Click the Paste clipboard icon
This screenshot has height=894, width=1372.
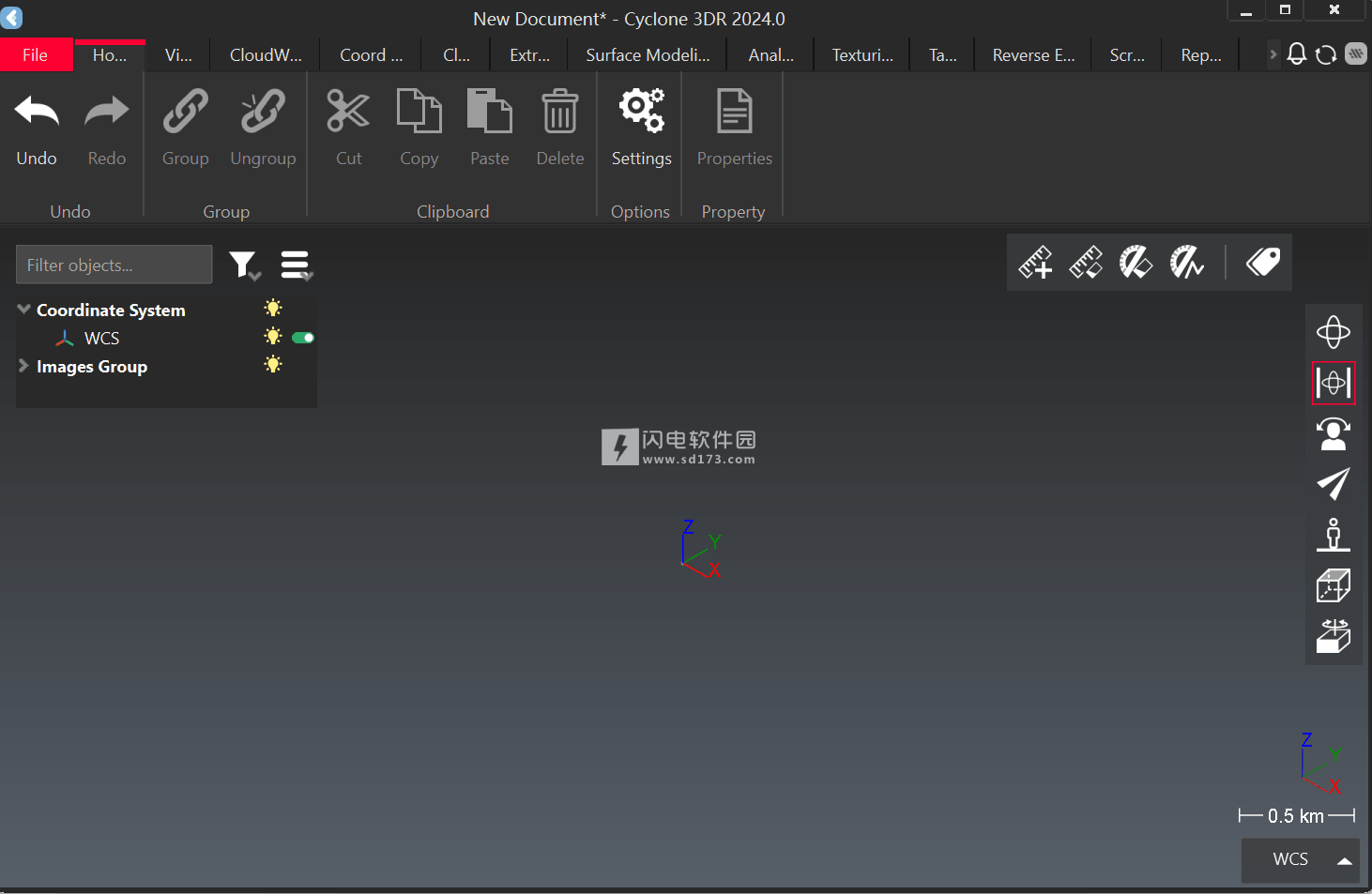point(489,112)
